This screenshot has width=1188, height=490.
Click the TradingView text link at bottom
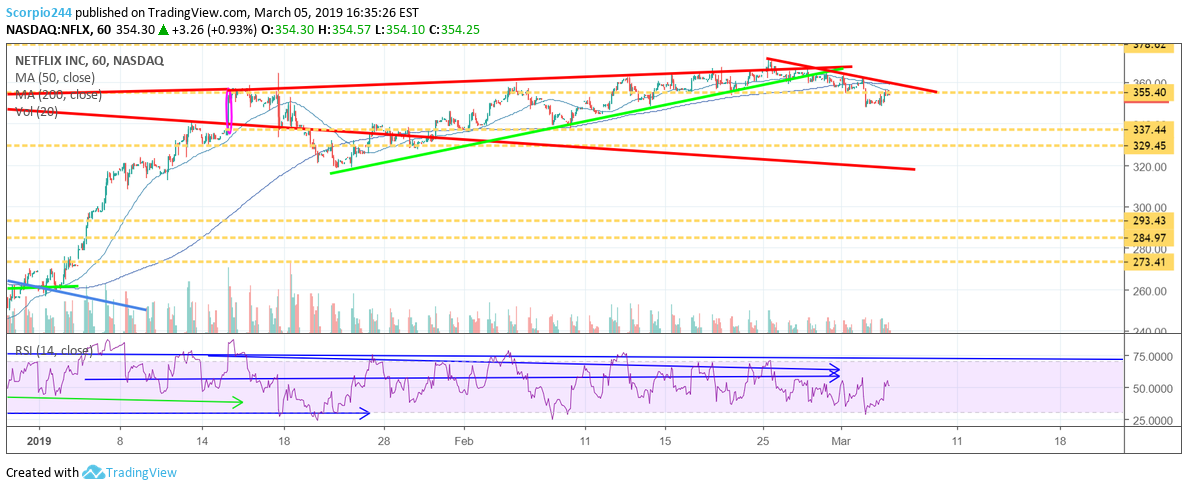pos(143,472)
